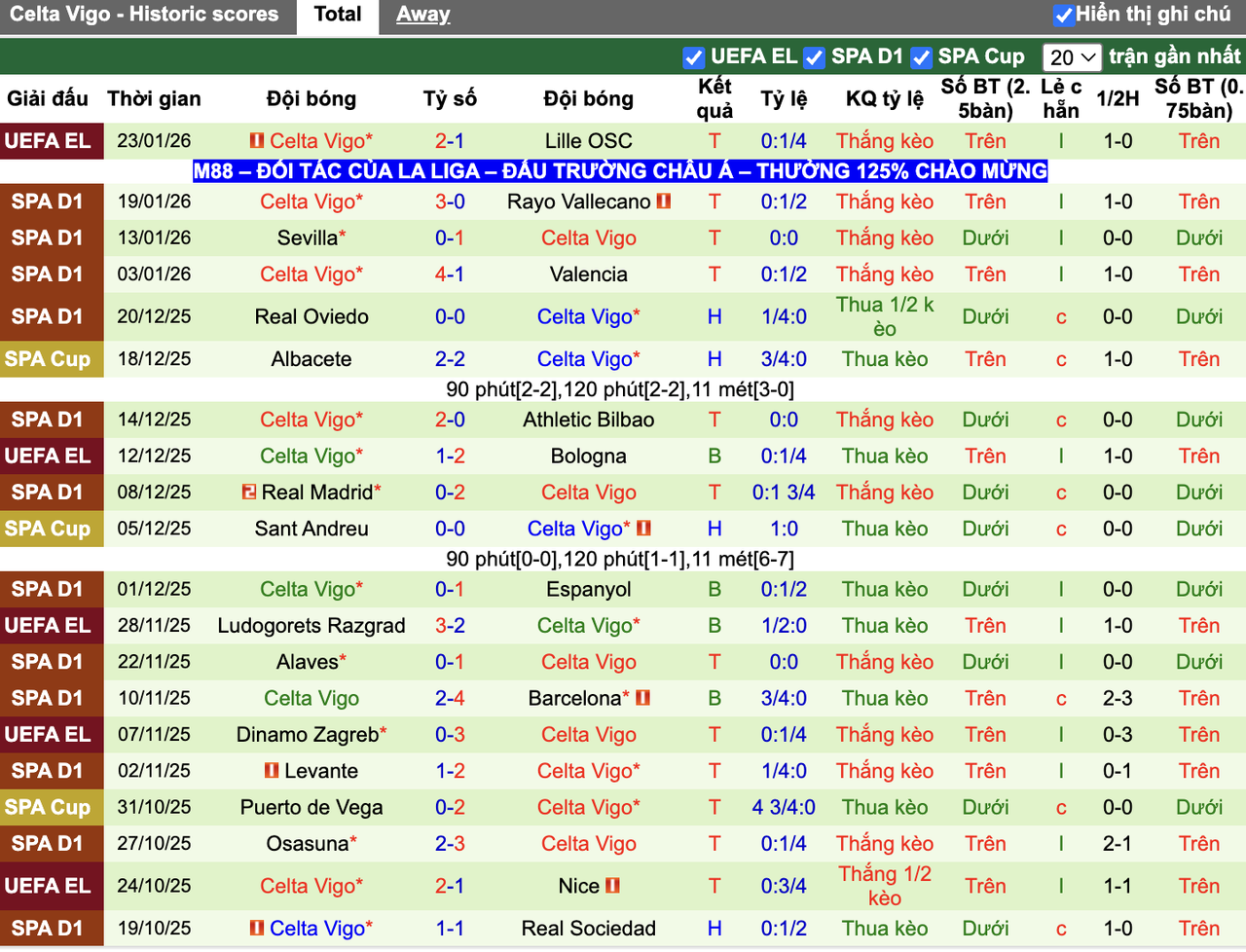Click red card icon beside Celta Vigo on 23/01/26
The image size is (1246, 952).
coord(257,141)
